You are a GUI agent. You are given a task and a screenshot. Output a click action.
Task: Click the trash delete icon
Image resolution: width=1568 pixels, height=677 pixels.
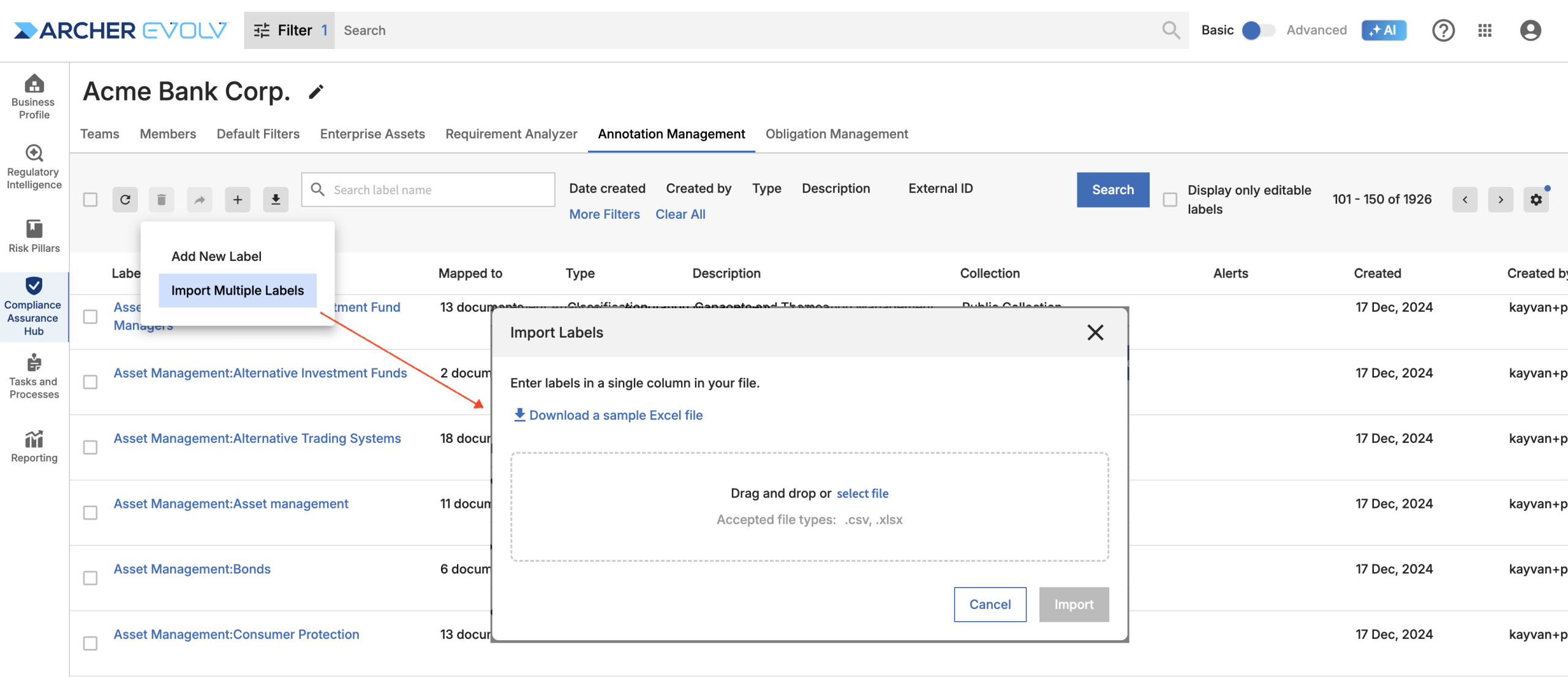(x=161, y=200)
